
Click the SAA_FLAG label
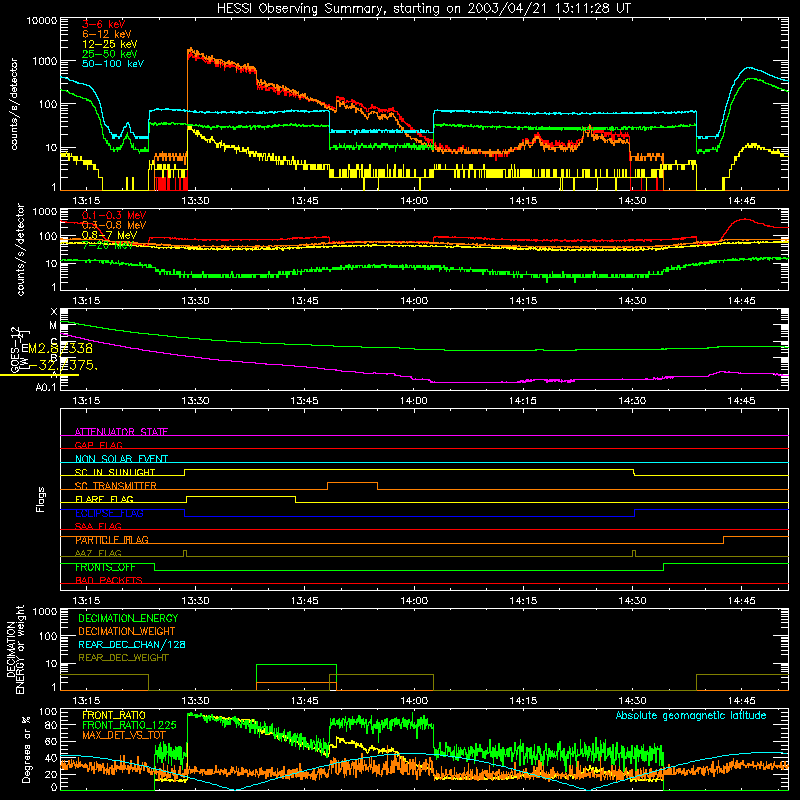coord(98,526)
